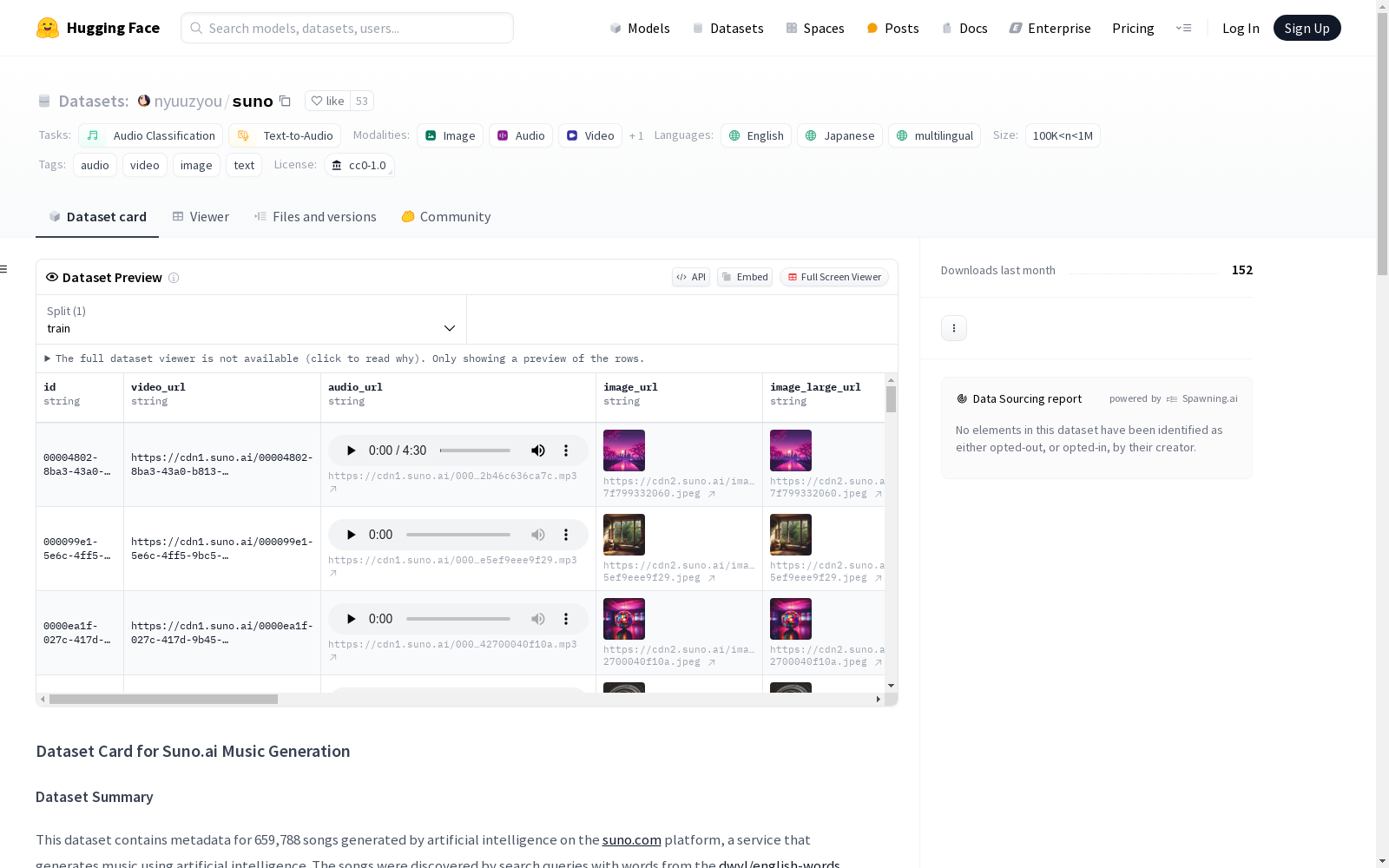Viewport: 1389px width, 868px height.
Task: Click the 100K<n<1M size tag
Action: point(1063,135)
